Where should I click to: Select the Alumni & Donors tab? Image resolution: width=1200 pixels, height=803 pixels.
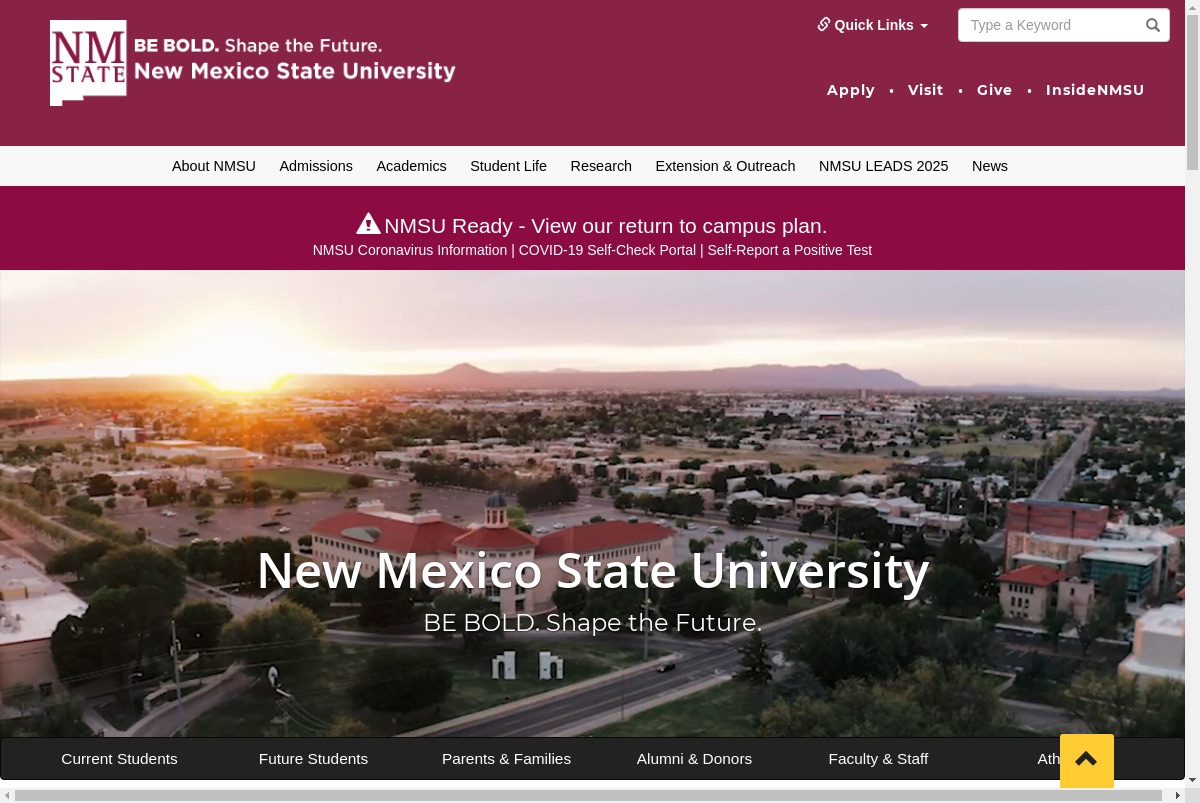click(x=694, y=759)
